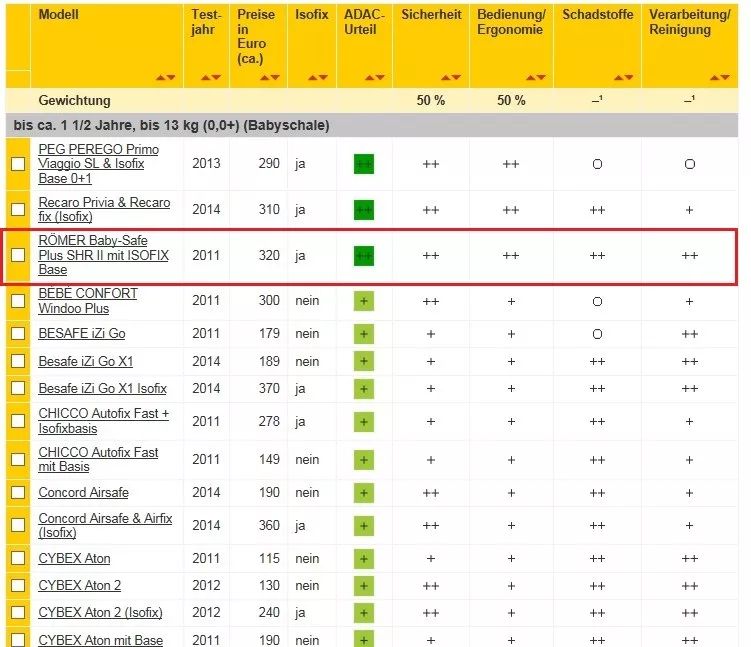Sort Sicherheit column ascending arrow
Viewport: 751px width, 647px height.
click(445, 77)
